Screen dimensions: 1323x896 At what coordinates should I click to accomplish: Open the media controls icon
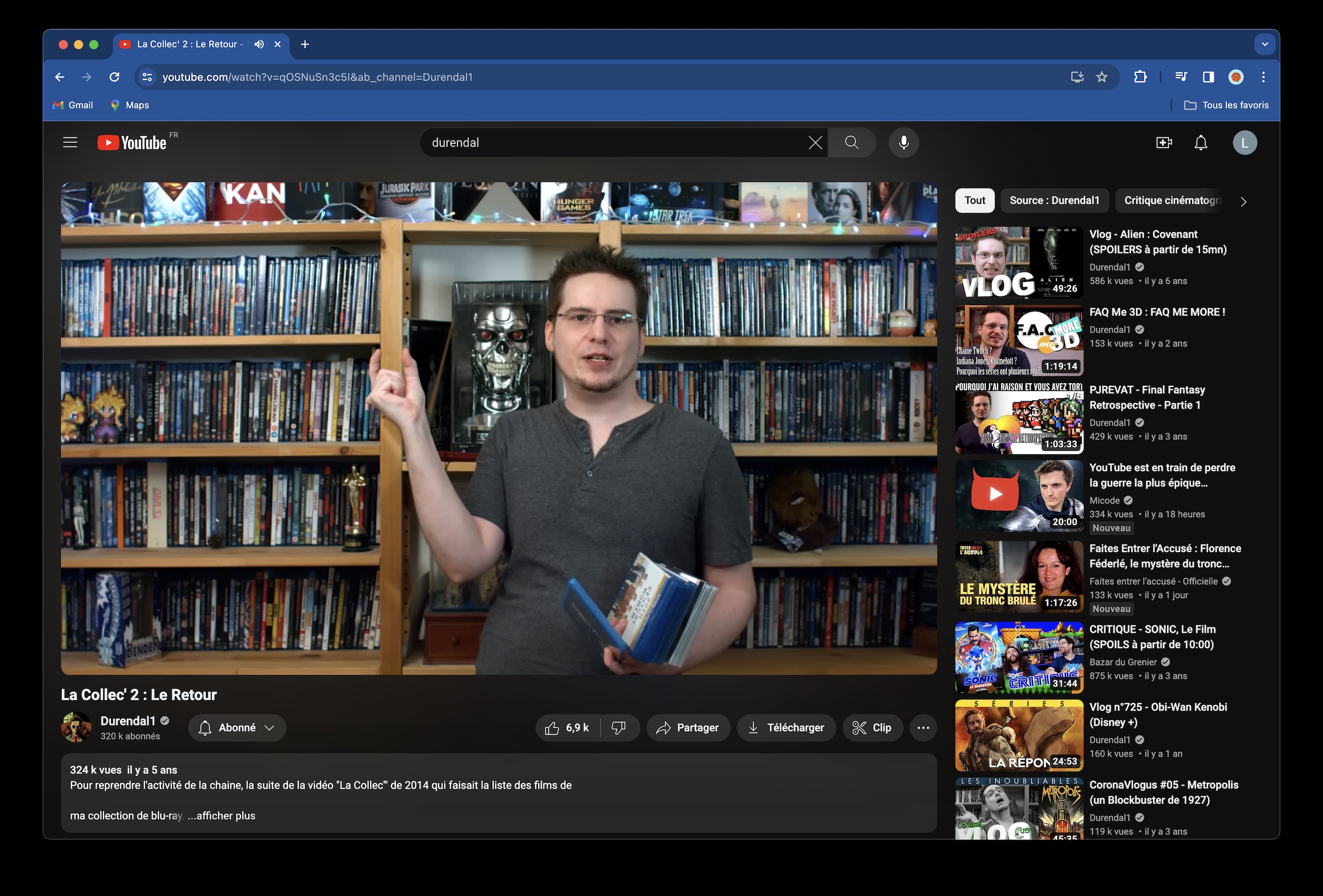(x=1181, y=77)
